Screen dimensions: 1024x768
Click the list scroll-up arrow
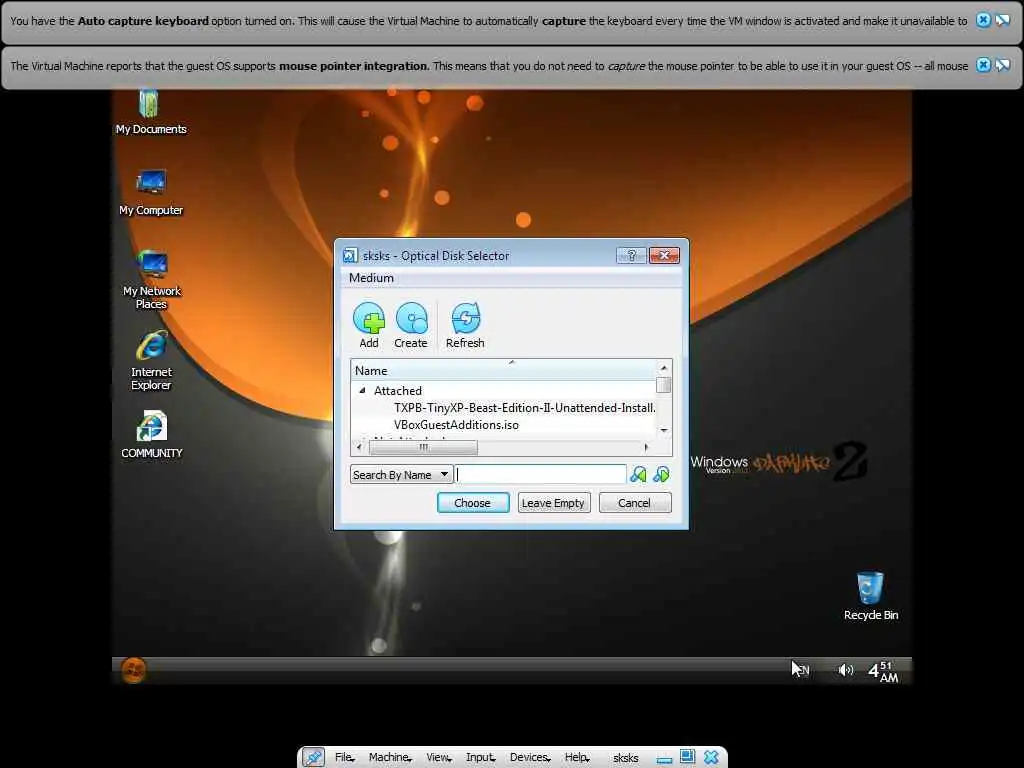[664, 368]
